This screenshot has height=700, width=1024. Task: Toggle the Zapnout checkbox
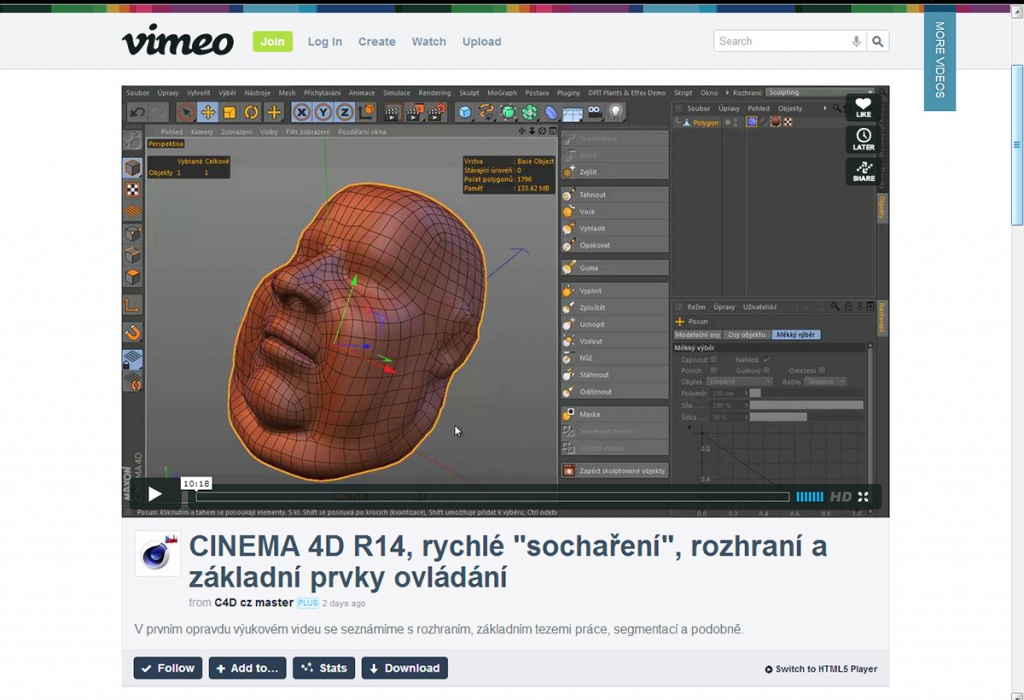coord(714,359)
